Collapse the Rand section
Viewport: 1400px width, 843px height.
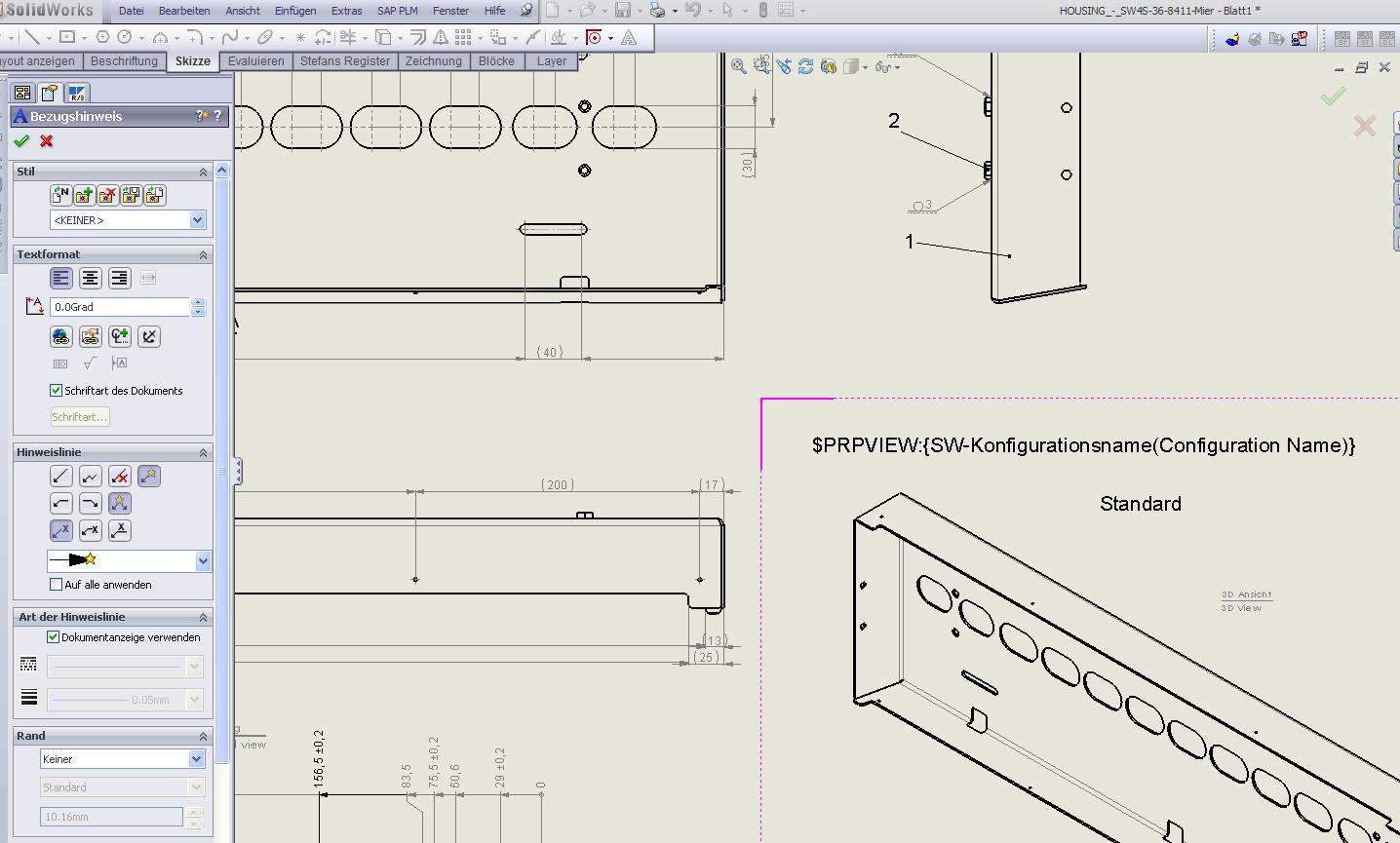pos(204,736)
